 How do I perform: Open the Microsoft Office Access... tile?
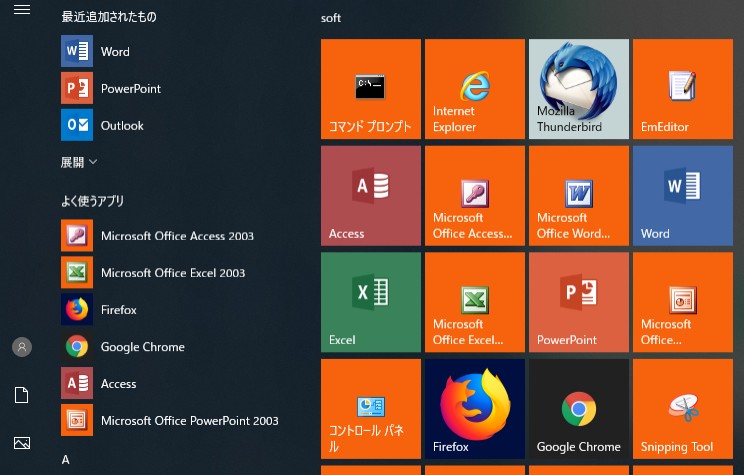pos(474,196)
